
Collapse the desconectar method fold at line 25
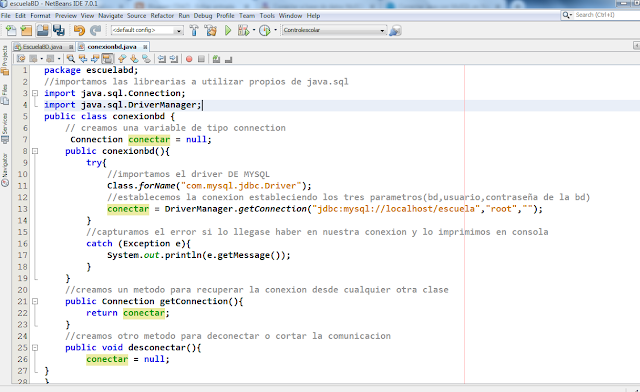tap(35, 347)
